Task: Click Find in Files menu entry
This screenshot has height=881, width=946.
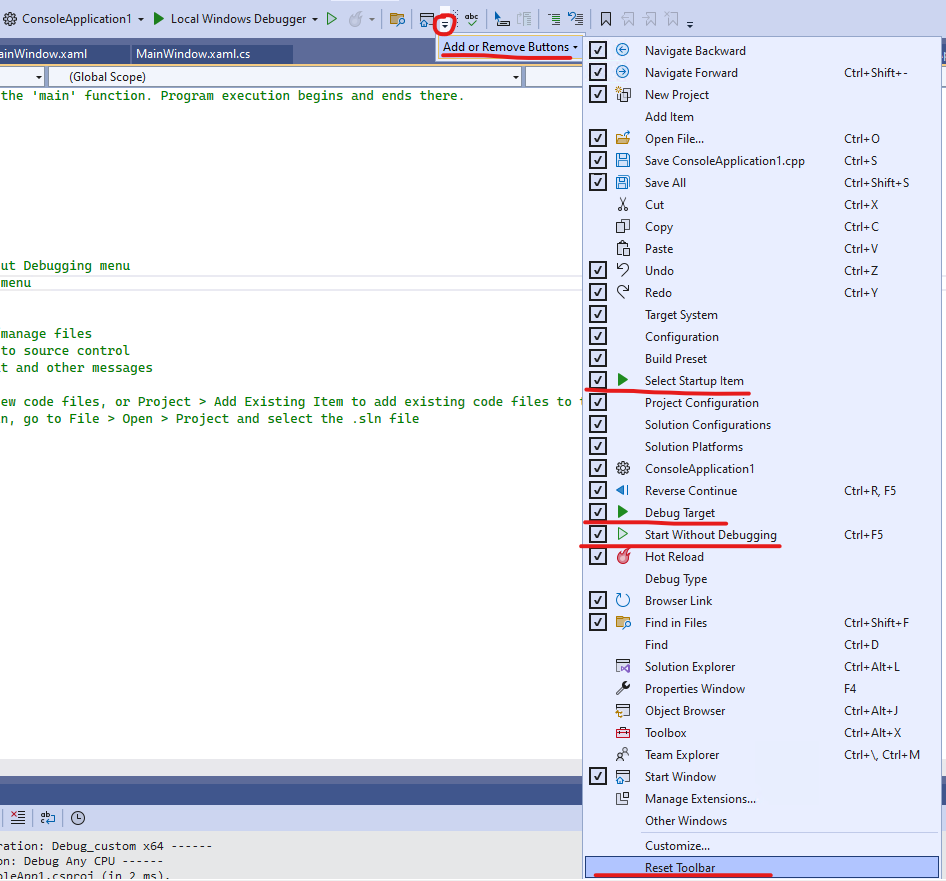Action: (762, 623)
